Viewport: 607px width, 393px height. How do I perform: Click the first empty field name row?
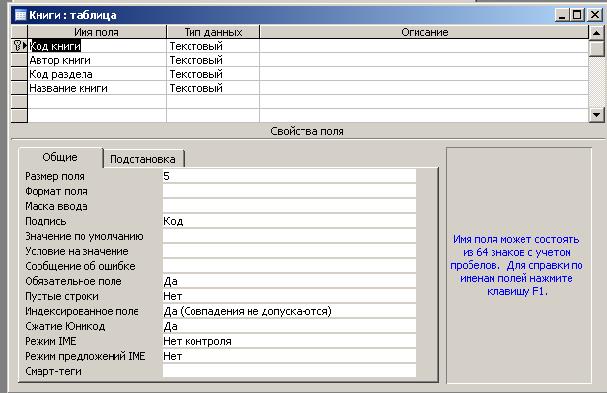pyautogui.click(x=97, y=102)
